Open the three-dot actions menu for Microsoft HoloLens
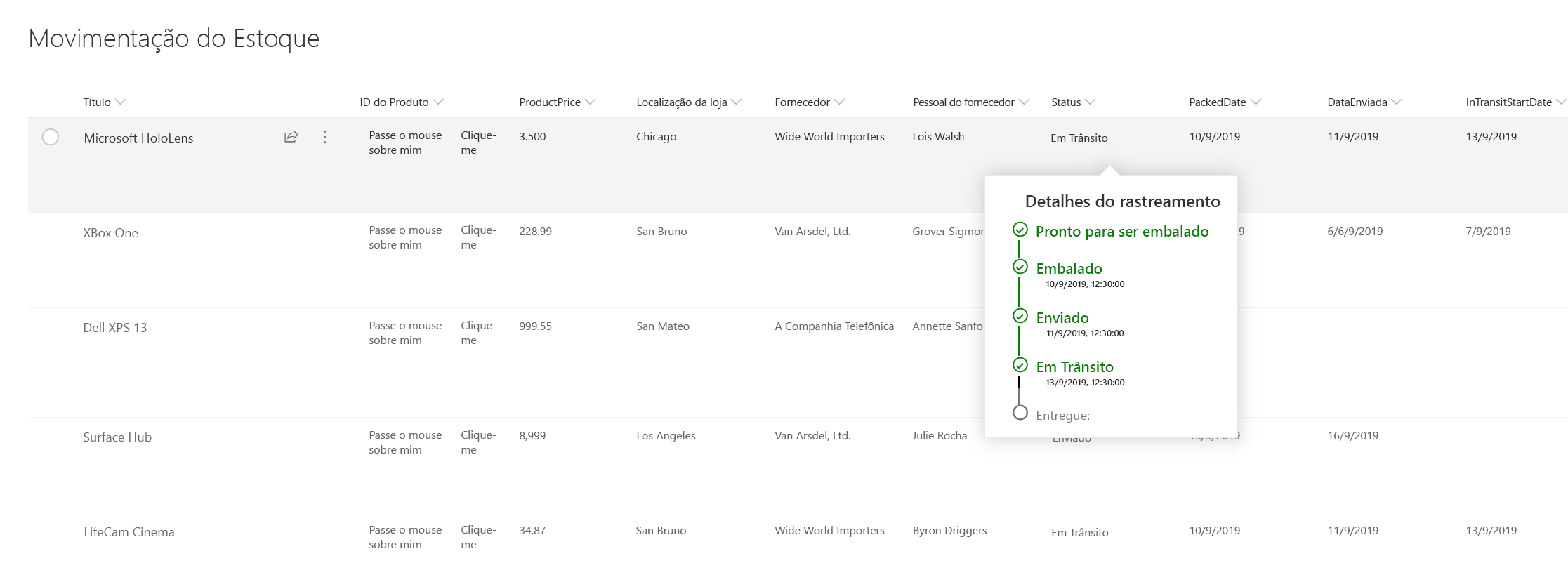This screenshot has width=1568, height=582. point(324,137)
